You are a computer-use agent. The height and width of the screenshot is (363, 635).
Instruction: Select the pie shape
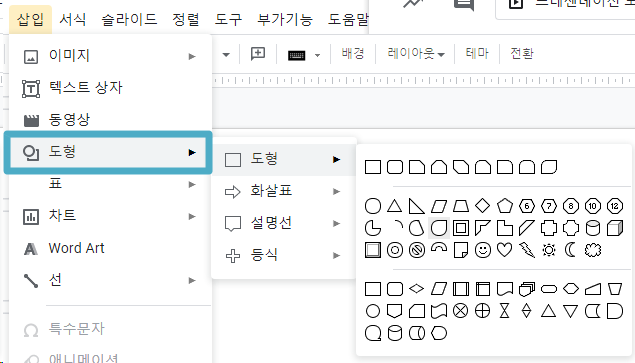[x=373, y=228]
